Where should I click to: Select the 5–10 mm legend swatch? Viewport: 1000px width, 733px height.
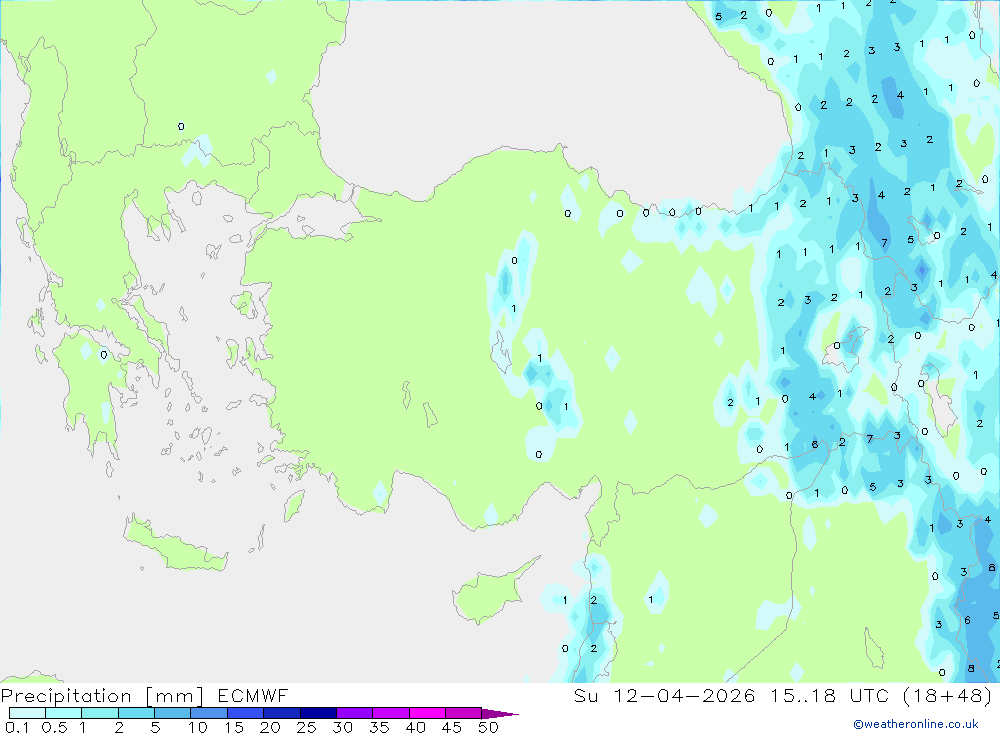[172, 713]
